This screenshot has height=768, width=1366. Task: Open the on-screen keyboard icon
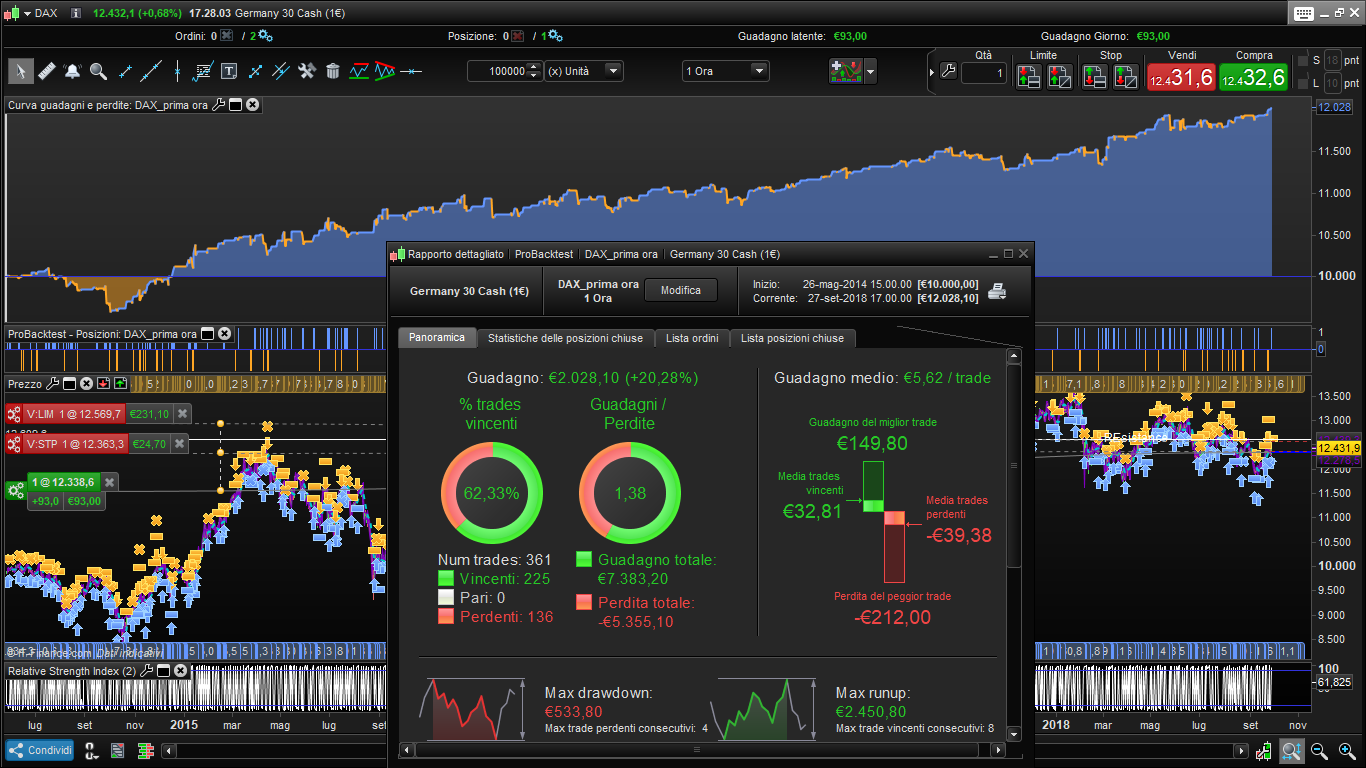[1303, 13]
